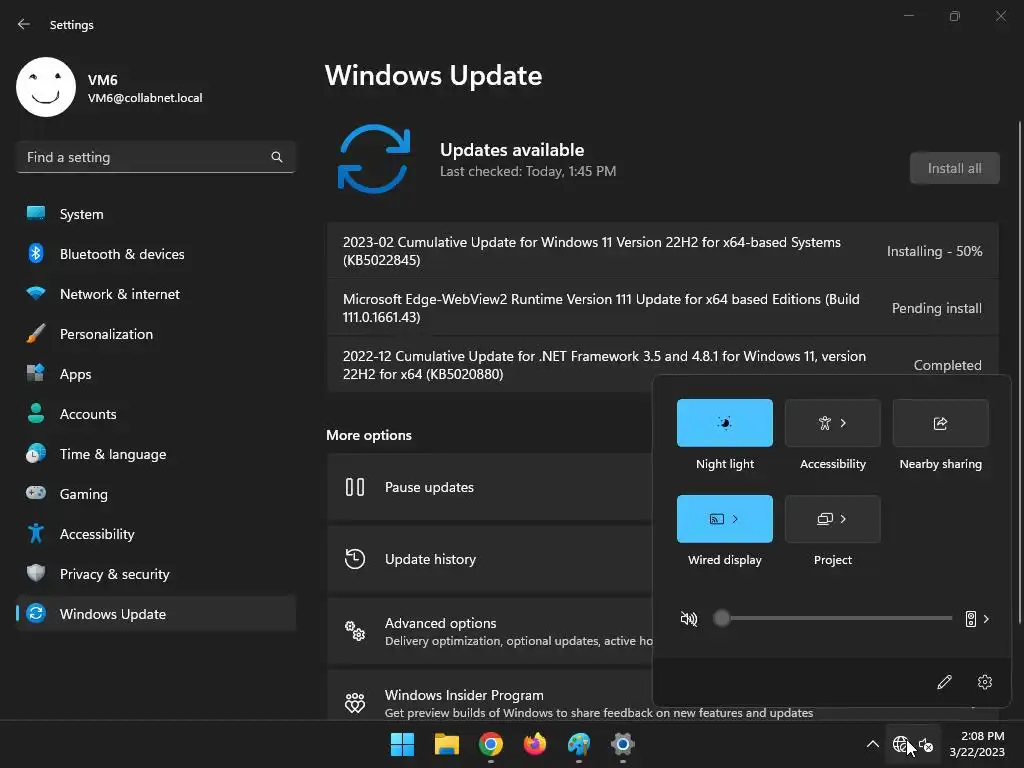The width and height of the screenshot is (1024, 768).
Task: Toggle Nearby sharing quick setting
Action: click(940, 423)
